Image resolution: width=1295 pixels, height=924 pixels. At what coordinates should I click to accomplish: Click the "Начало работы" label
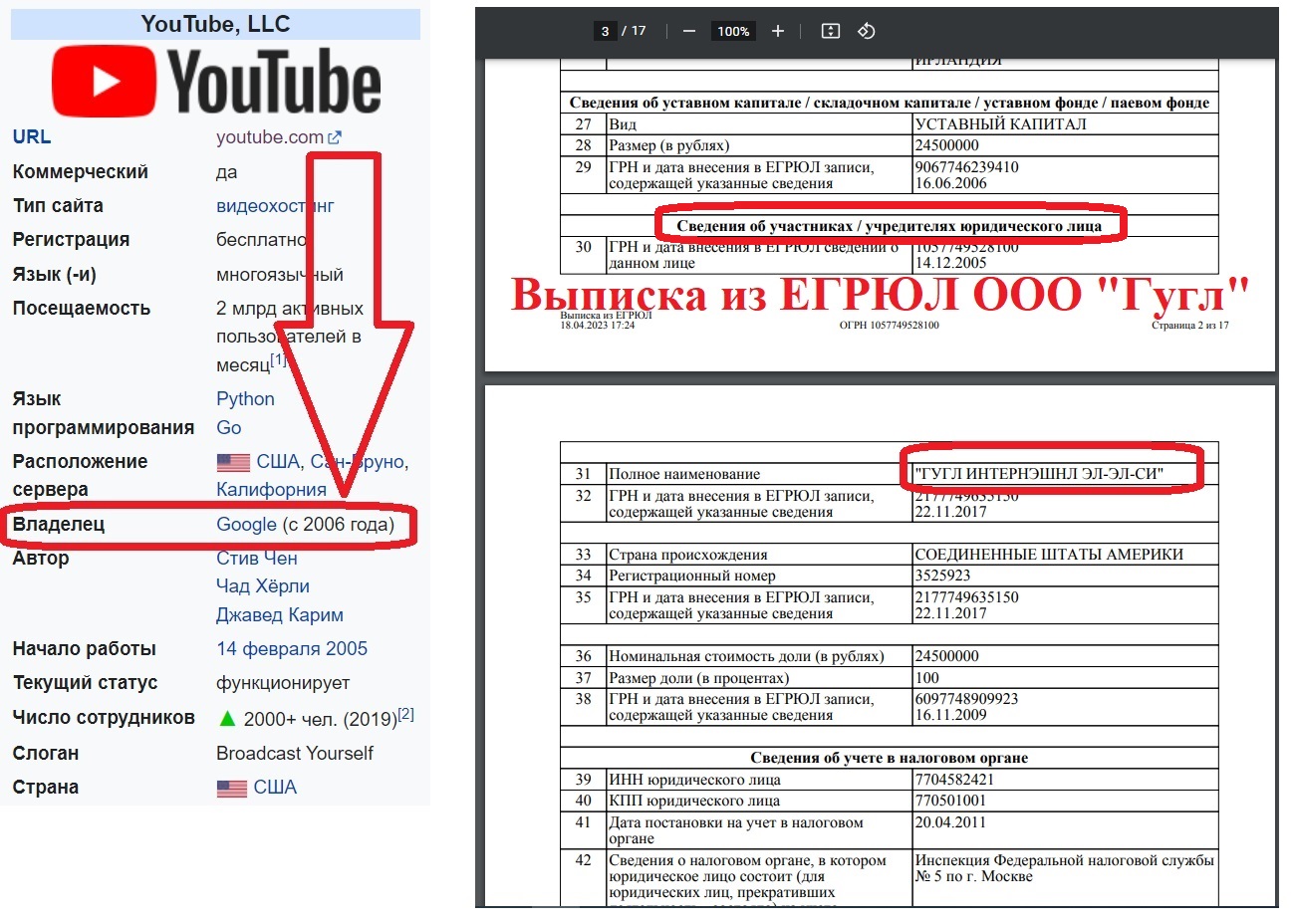[x=85, y=649]
